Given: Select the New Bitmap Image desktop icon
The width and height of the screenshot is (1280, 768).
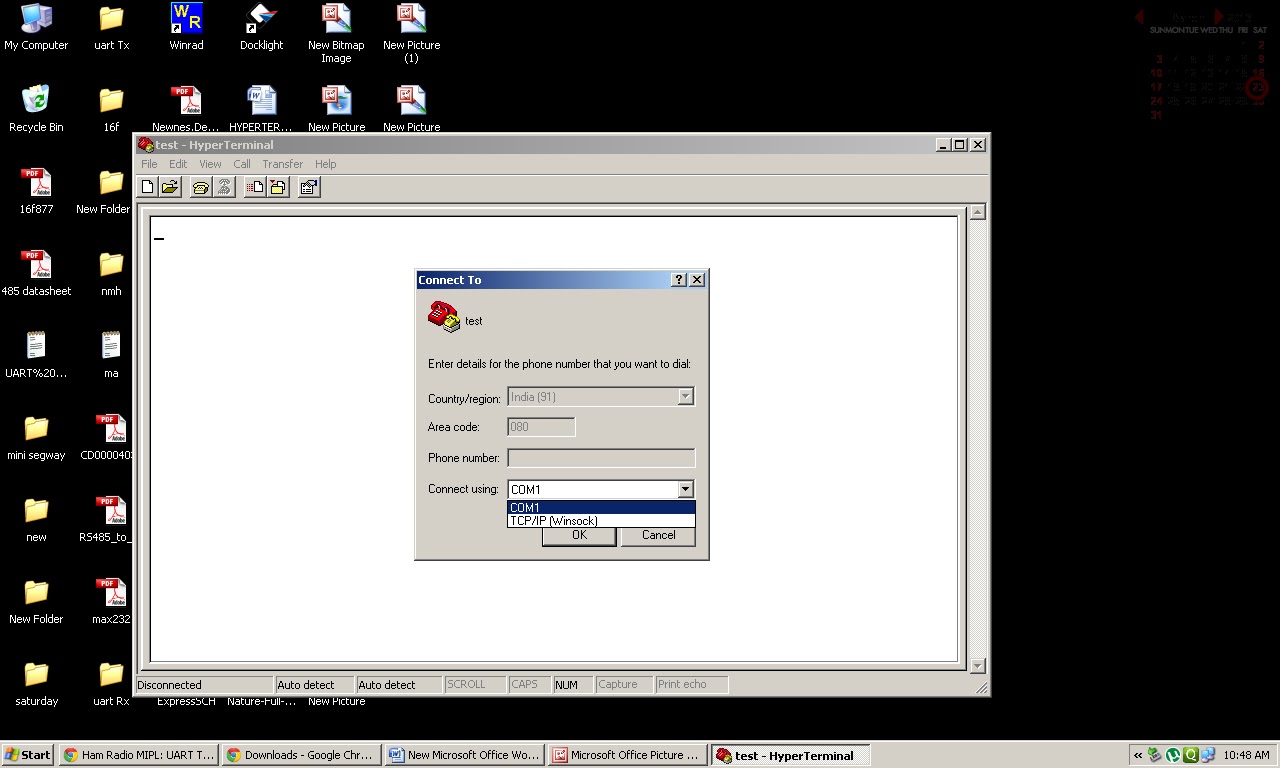Looking at the screenshot, I should (x=336, y=33).
